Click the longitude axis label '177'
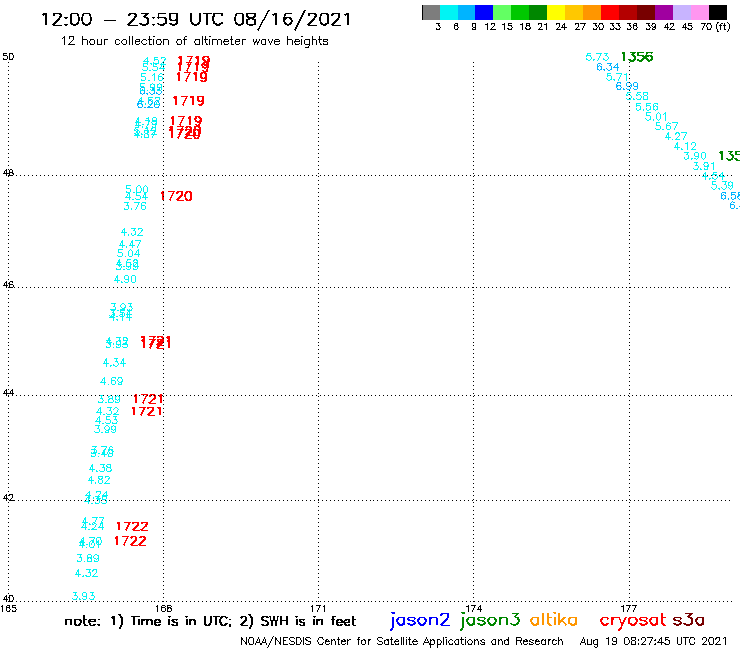Viewport: 740px width, 650px height. [x=629, y=608]
